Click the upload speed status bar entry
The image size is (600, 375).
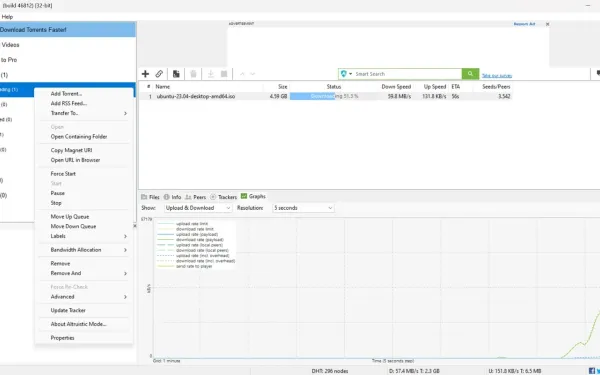pos(515,371)
